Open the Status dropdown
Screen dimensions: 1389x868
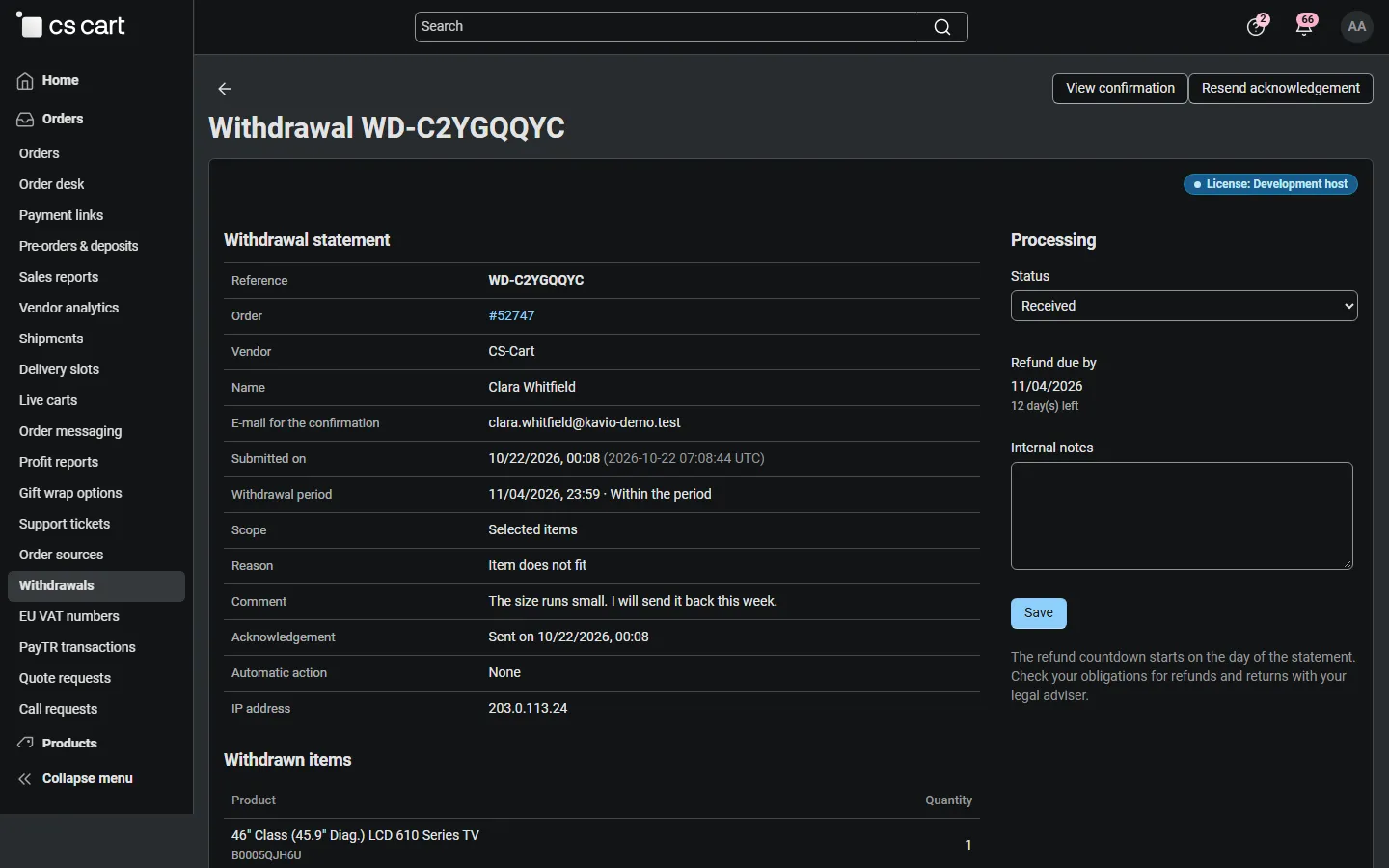(1185, 306)
